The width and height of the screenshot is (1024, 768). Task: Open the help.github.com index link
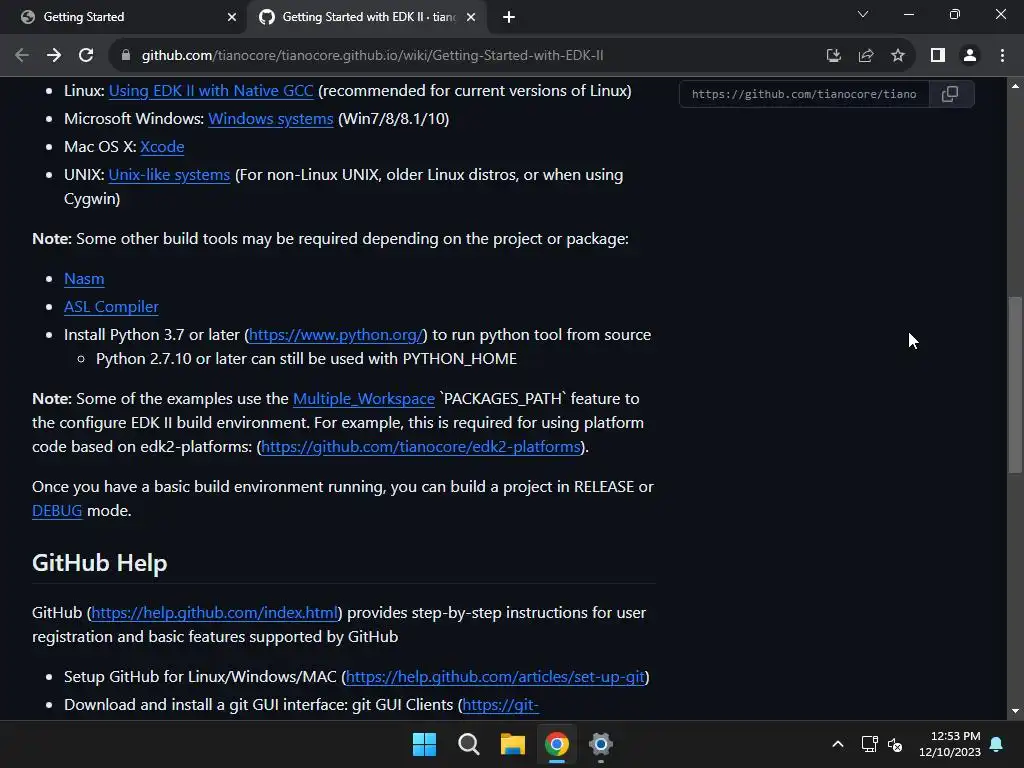click(x=215, y=613)
